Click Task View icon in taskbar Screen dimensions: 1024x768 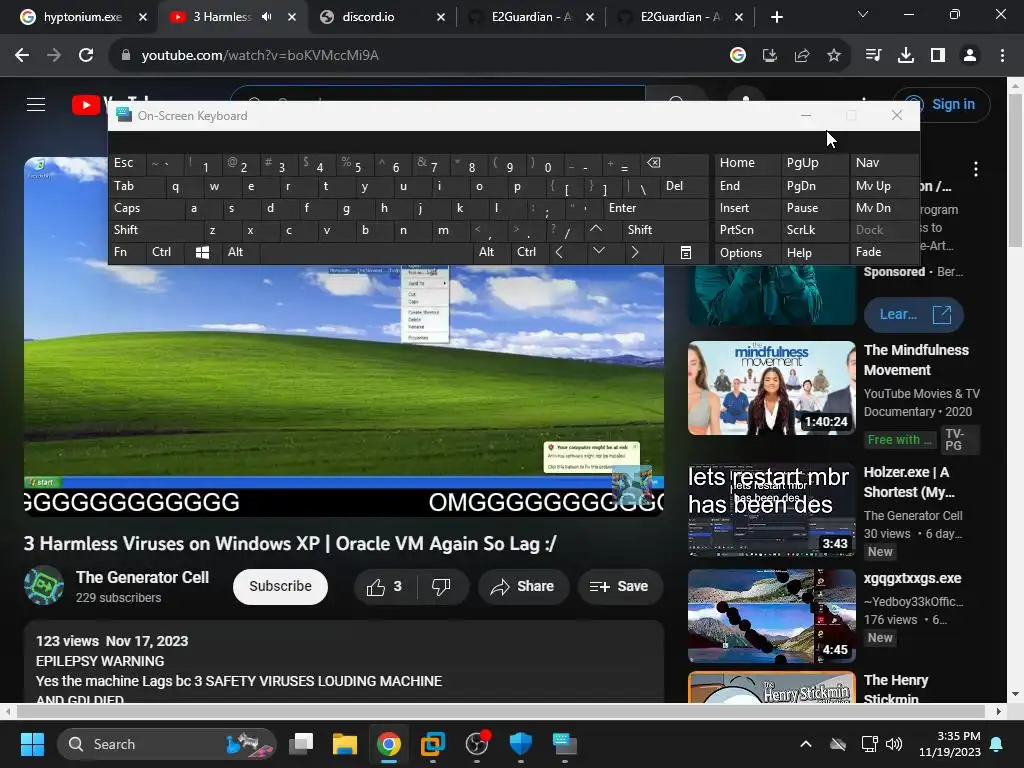[301, 744]
